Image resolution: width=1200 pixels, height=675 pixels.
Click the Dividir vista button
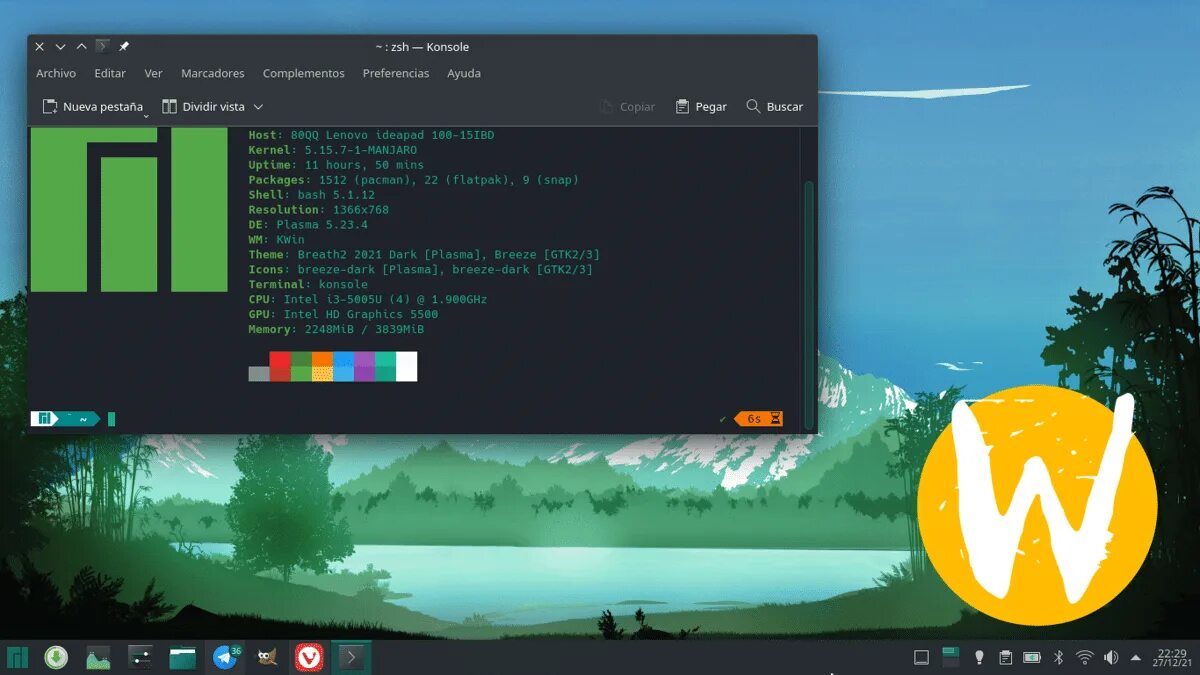point(204,106)
